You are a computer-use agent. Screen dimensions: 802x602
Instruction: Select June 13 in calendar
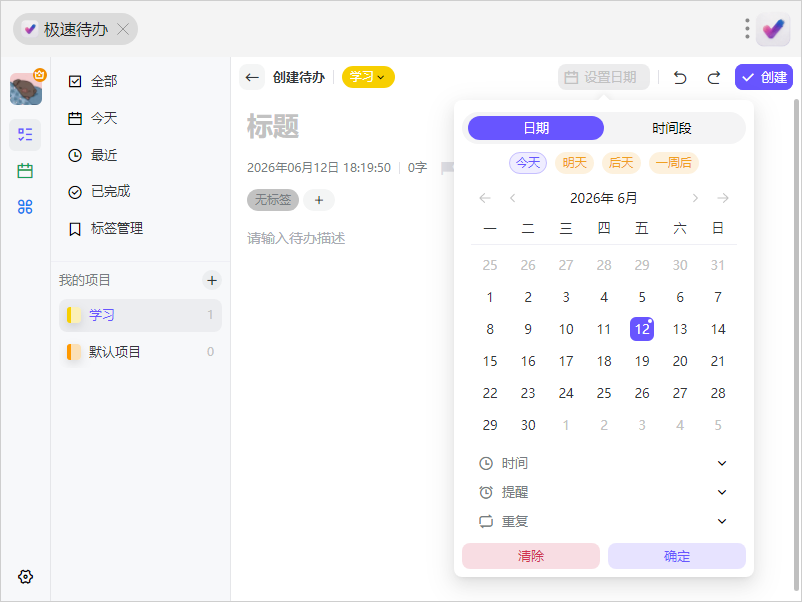point(680,329)
